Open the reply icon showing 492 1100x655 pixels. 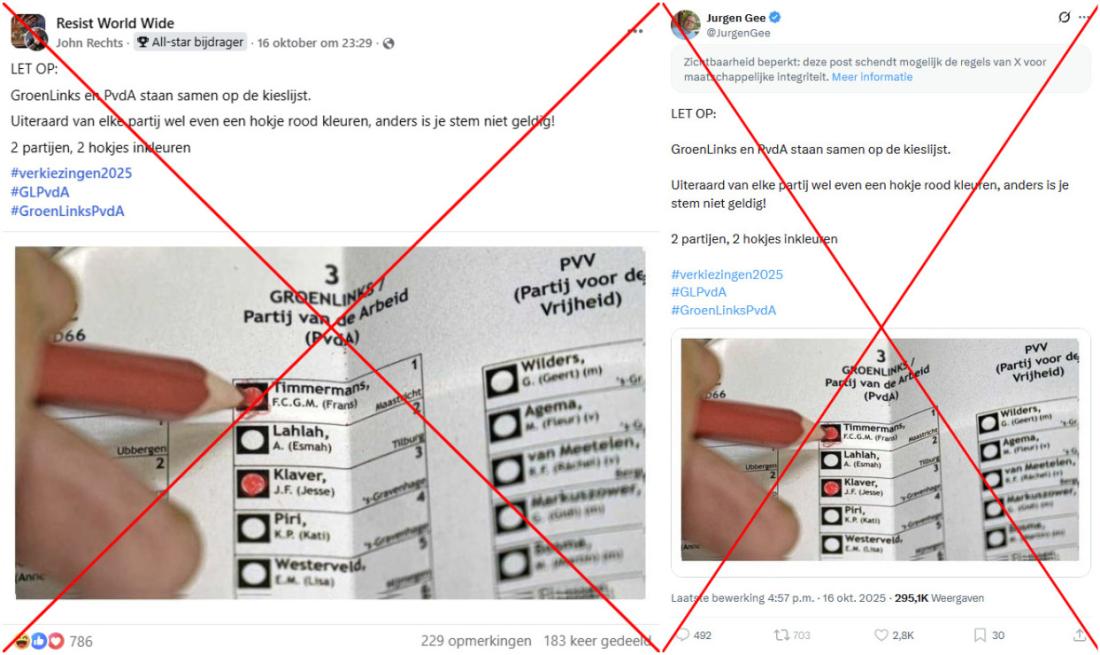(x=683, y=635)
